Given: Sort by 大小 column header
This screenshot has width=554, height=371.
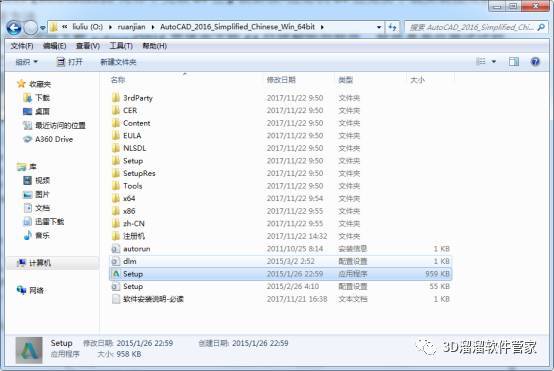Looking at the screenshot, I should (417, 80).
